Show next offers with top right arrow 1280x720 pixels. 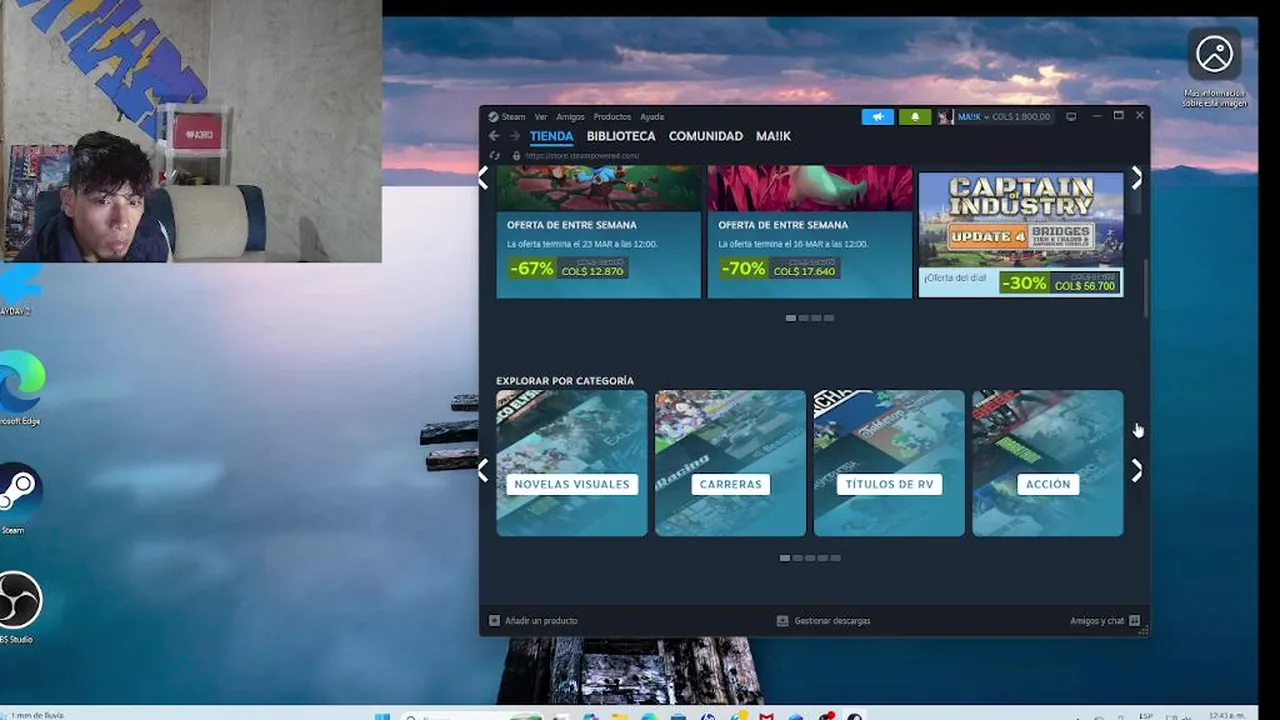click(1136, 178)
